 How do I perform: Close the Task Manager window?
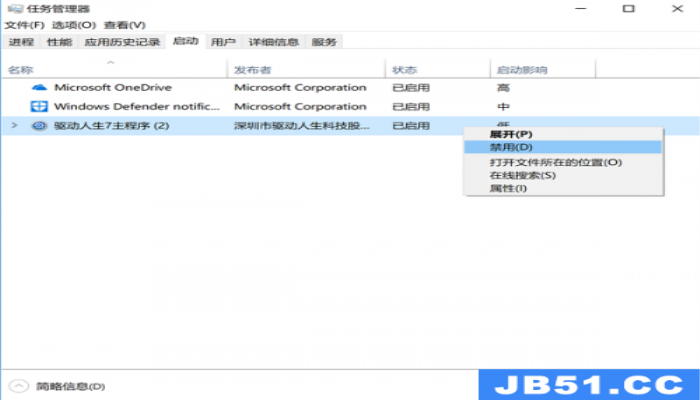point(677,8)
